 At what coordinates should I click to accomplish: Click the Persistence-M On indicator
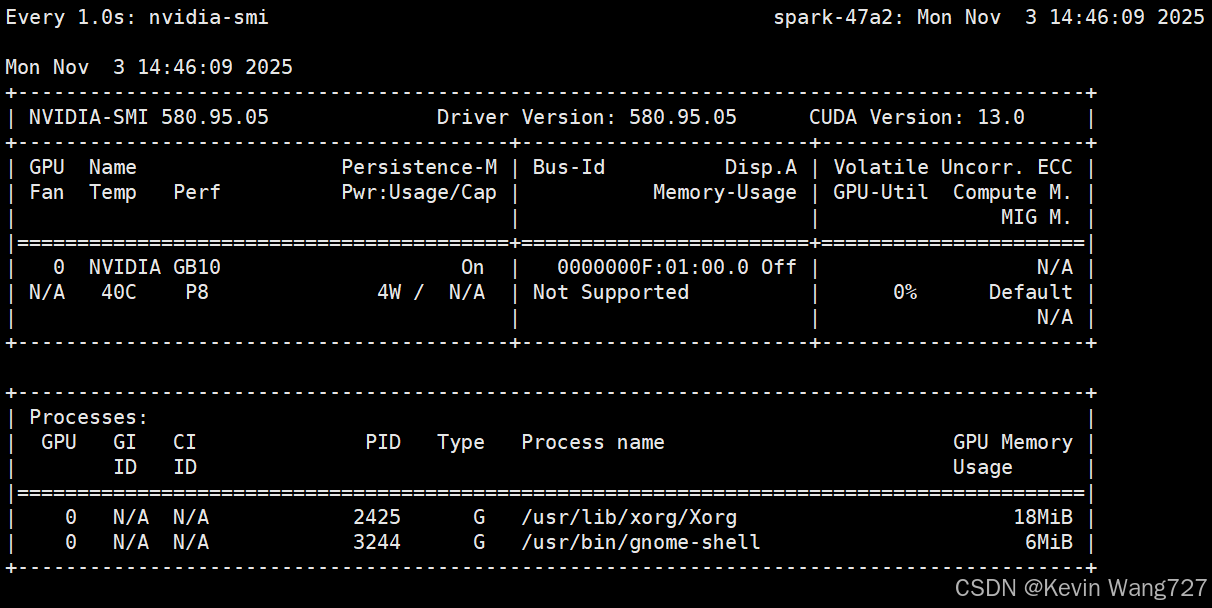471,267
